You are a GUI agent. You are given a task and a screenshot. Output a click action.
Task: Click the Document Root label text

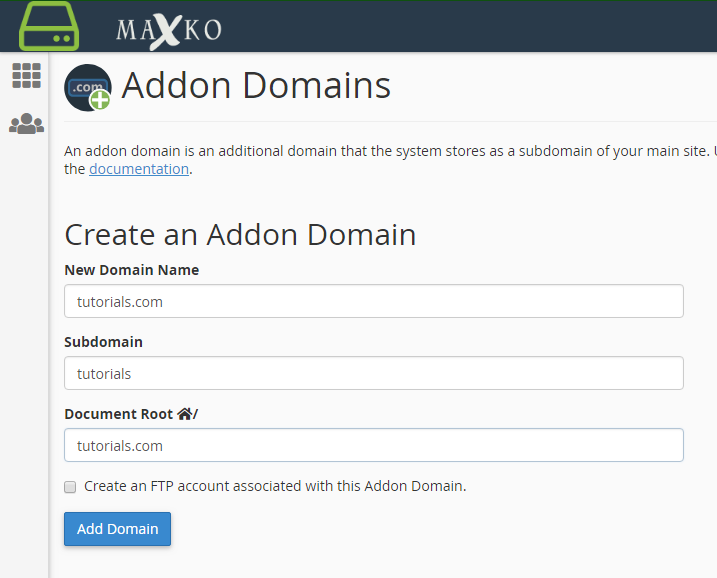[x=119, y=414]
